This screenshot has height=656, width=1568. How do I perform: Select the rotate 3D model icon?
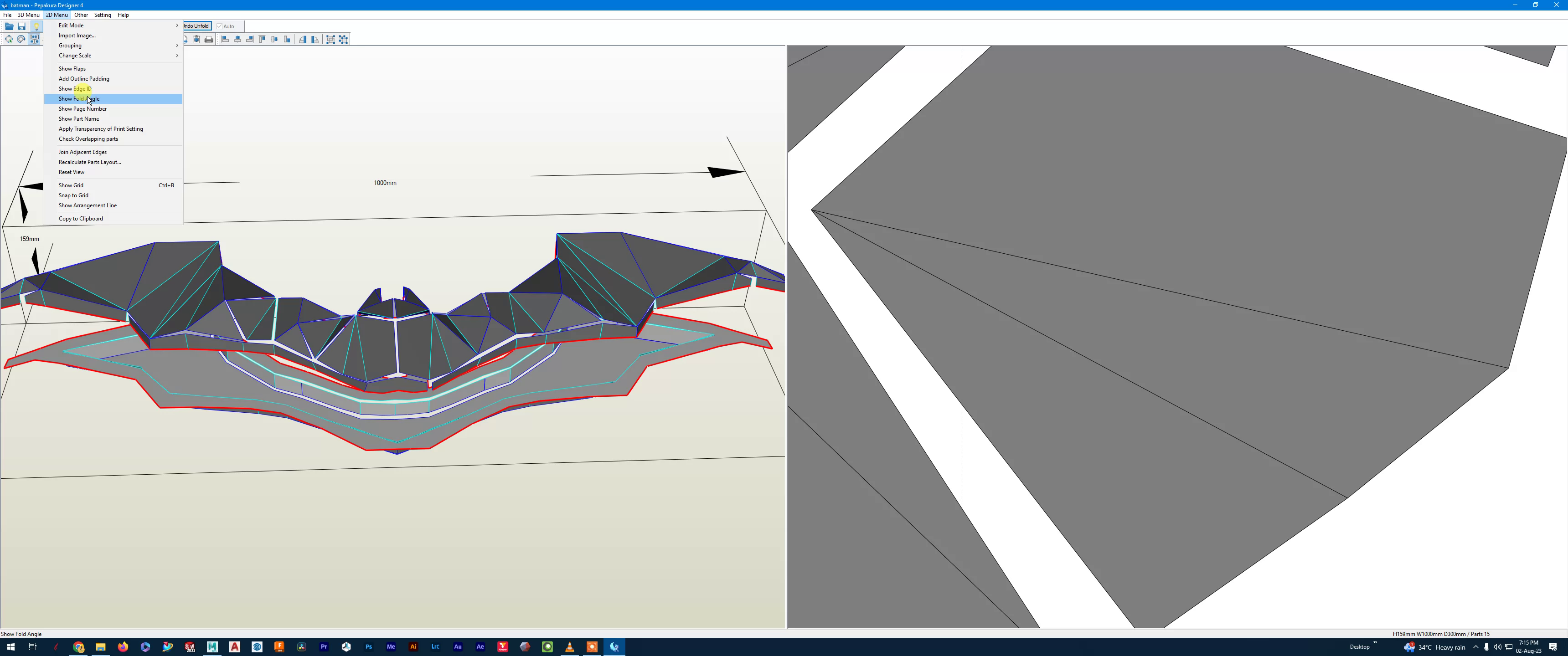pos(21,40)
